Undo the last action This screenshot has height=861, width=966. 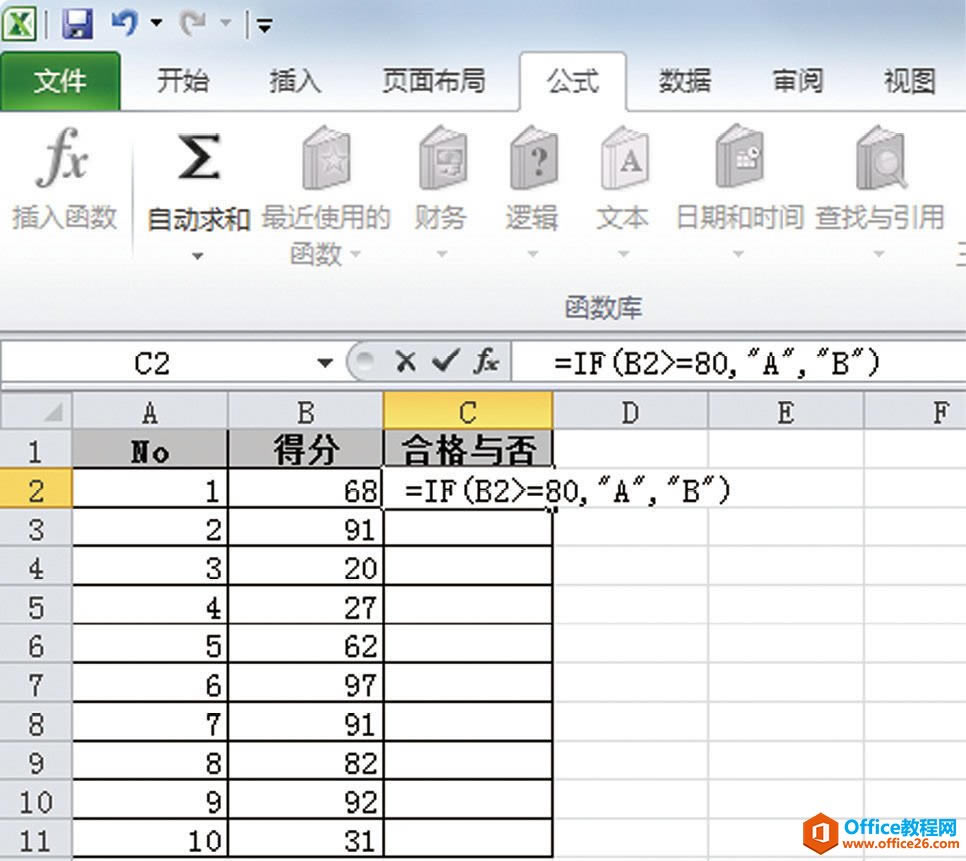tap(124, 23)
